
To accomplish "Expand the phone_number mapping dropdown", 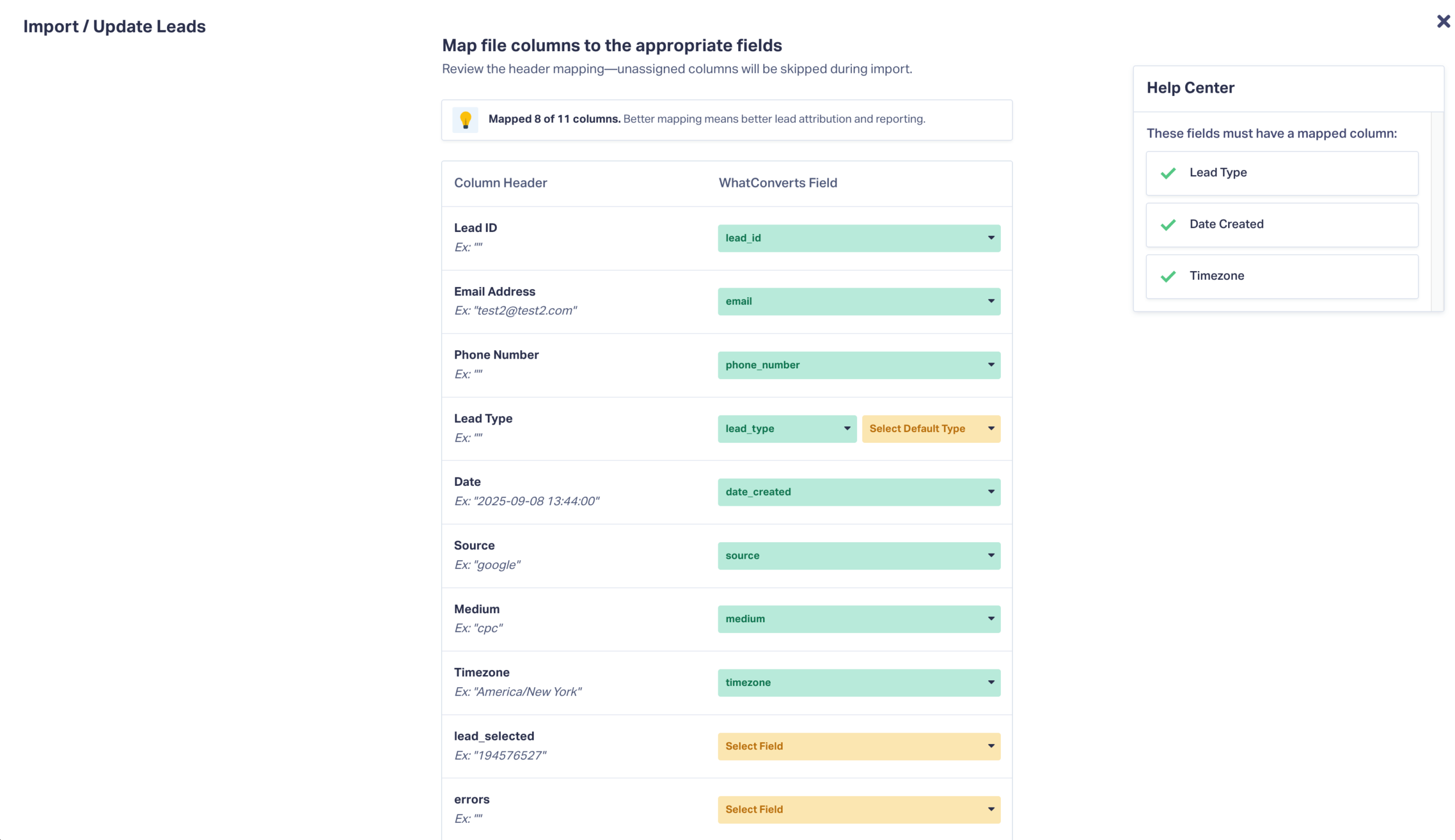I will [858, 365].
